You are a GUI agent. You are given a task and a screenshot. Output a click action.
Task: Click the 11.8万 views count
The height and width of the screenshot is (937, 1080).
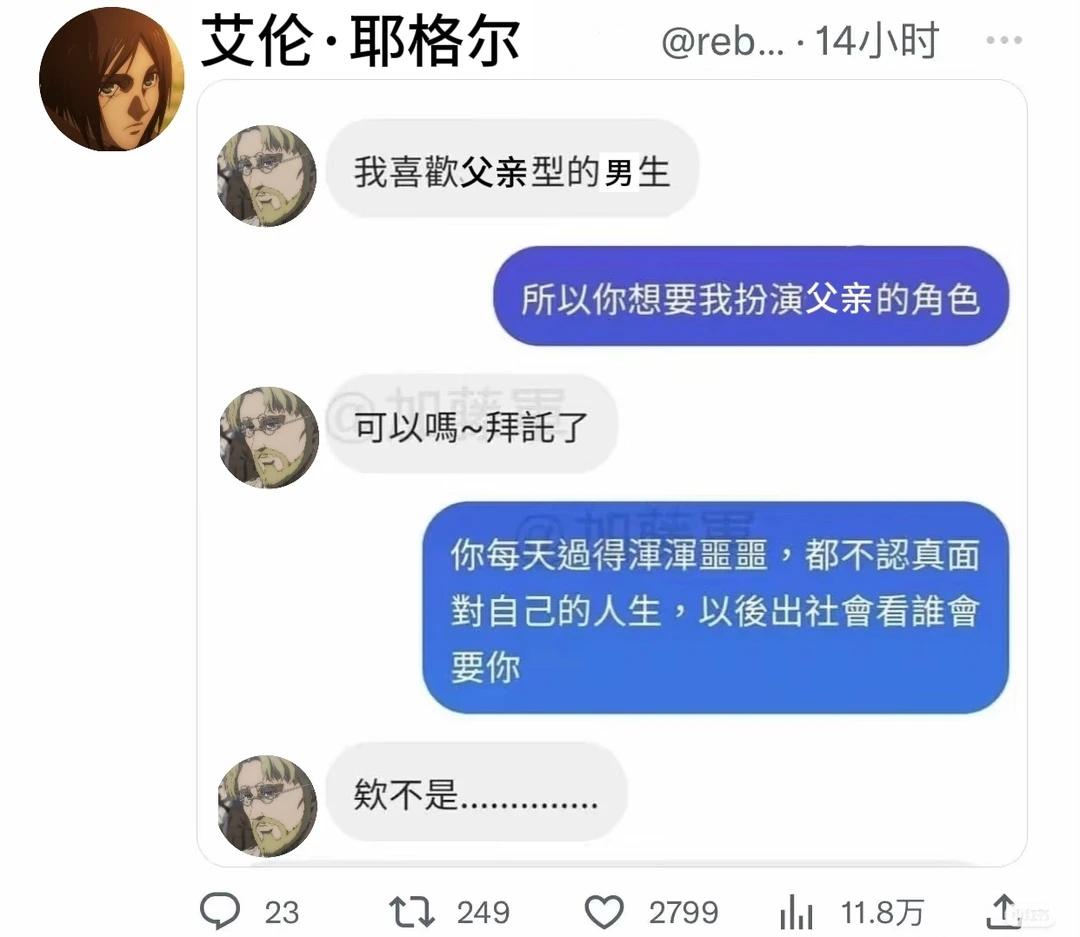pos(882,912)
